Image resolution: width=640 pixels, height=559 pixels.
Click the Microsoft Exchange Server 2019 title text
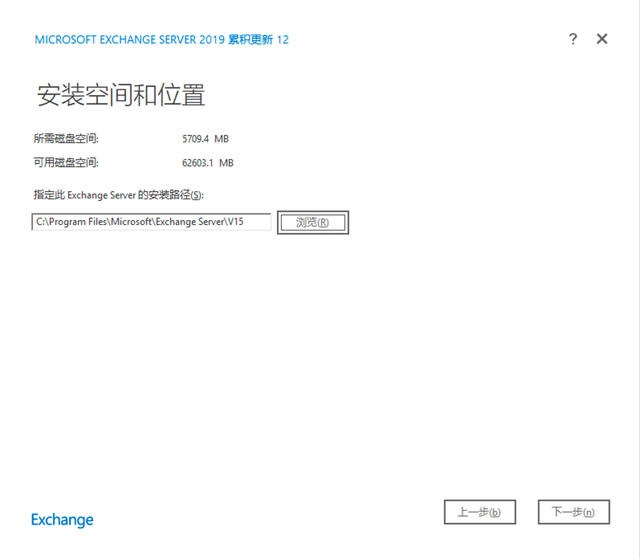[162, 40]
